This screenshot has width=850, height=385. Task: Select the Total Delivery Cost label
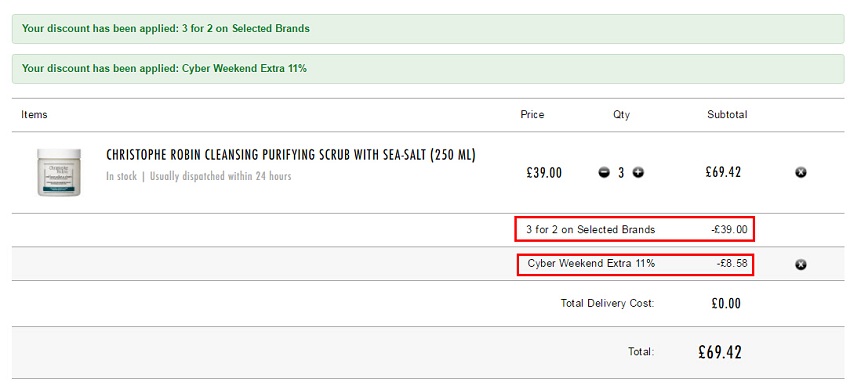pyautogui.click(x=607, y=303)
